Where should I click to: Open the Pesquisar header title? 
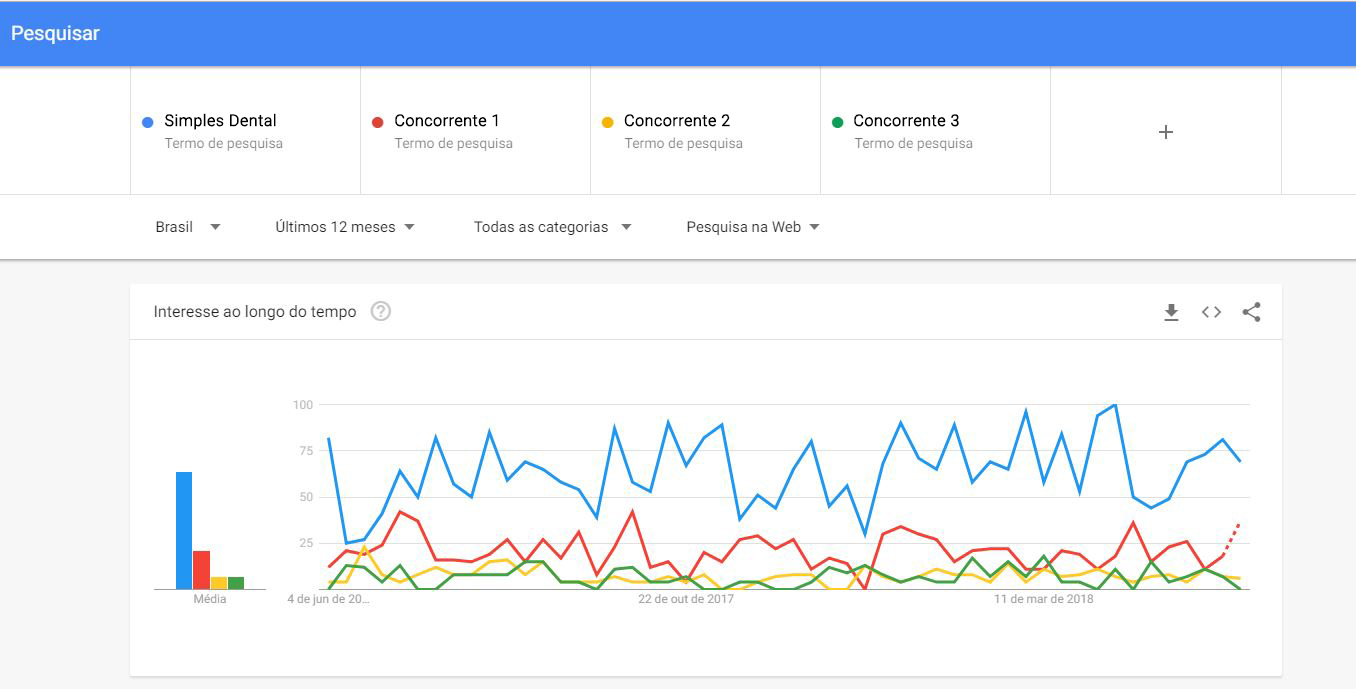pos(55,33)
